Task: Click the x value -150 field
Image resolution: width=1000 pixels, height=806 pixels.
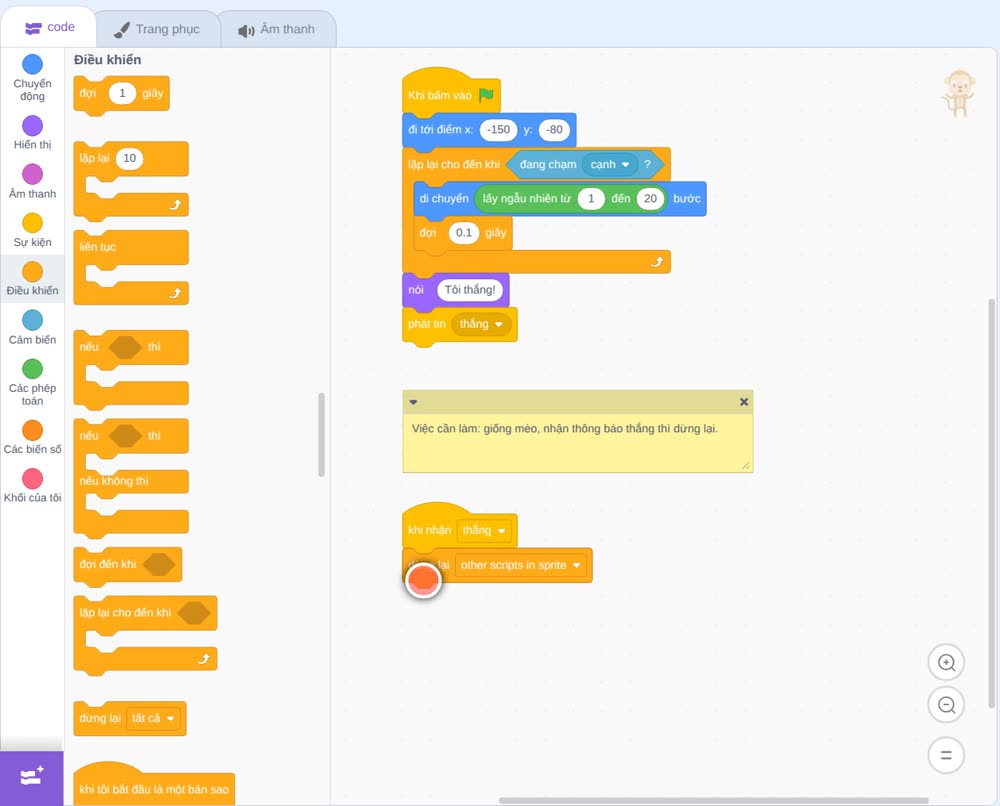Action: 498,129
